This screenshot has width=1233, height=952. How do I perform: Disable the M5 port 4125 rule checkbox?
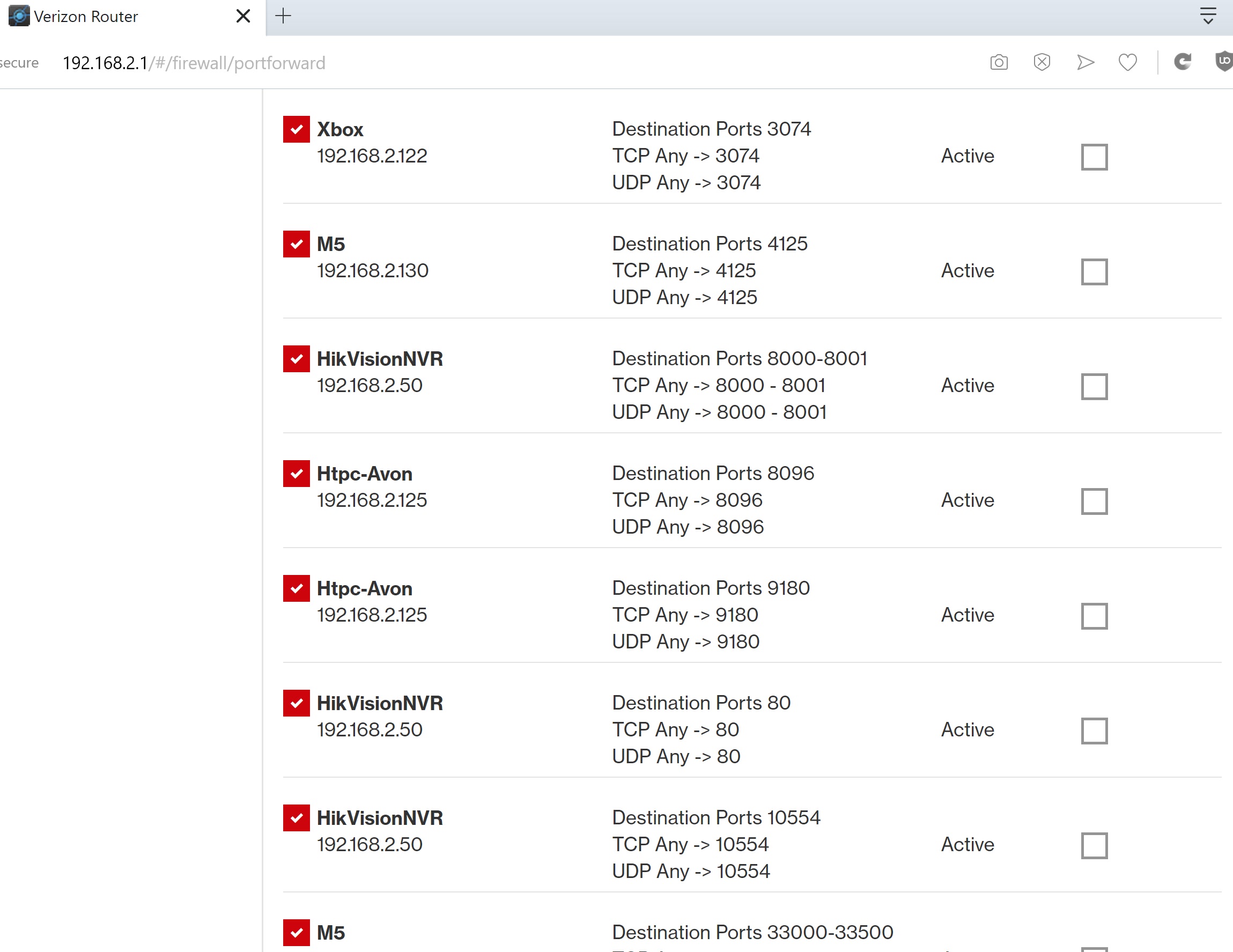297,244
